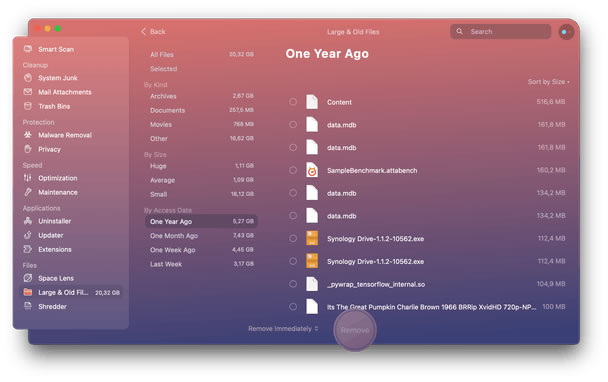Select checkbox for data.mdb under Content
Viewport: 608px width, 382px height.
pos(293,124)
